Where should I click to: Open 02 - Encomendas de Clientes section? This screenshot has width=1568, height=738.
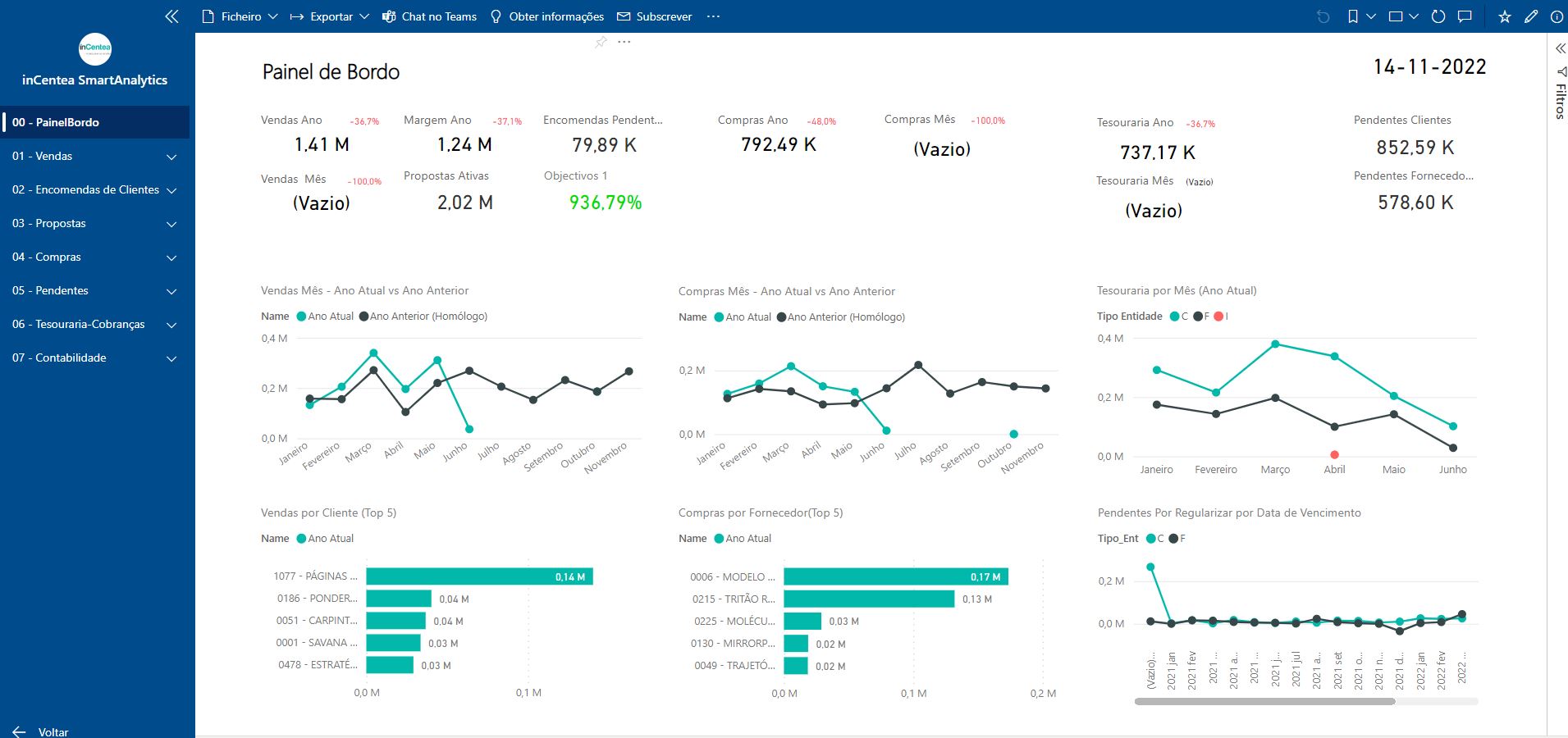[x=85, y=189]
